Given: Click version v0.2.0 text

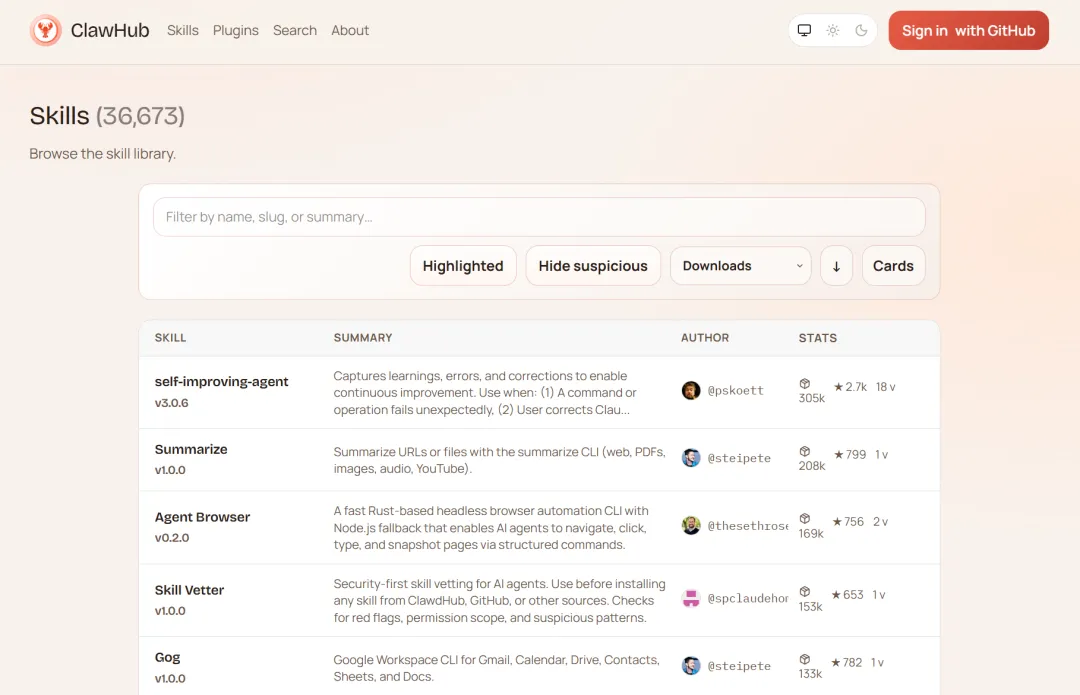Looking at the screenshot, I should click(x=172, y=538).
